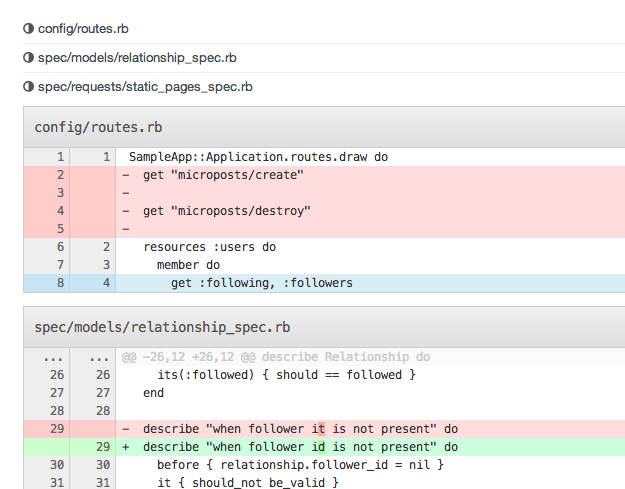625x489 pixels.
Task: Click the removed line get "microposts/create"
Action: 371,175
